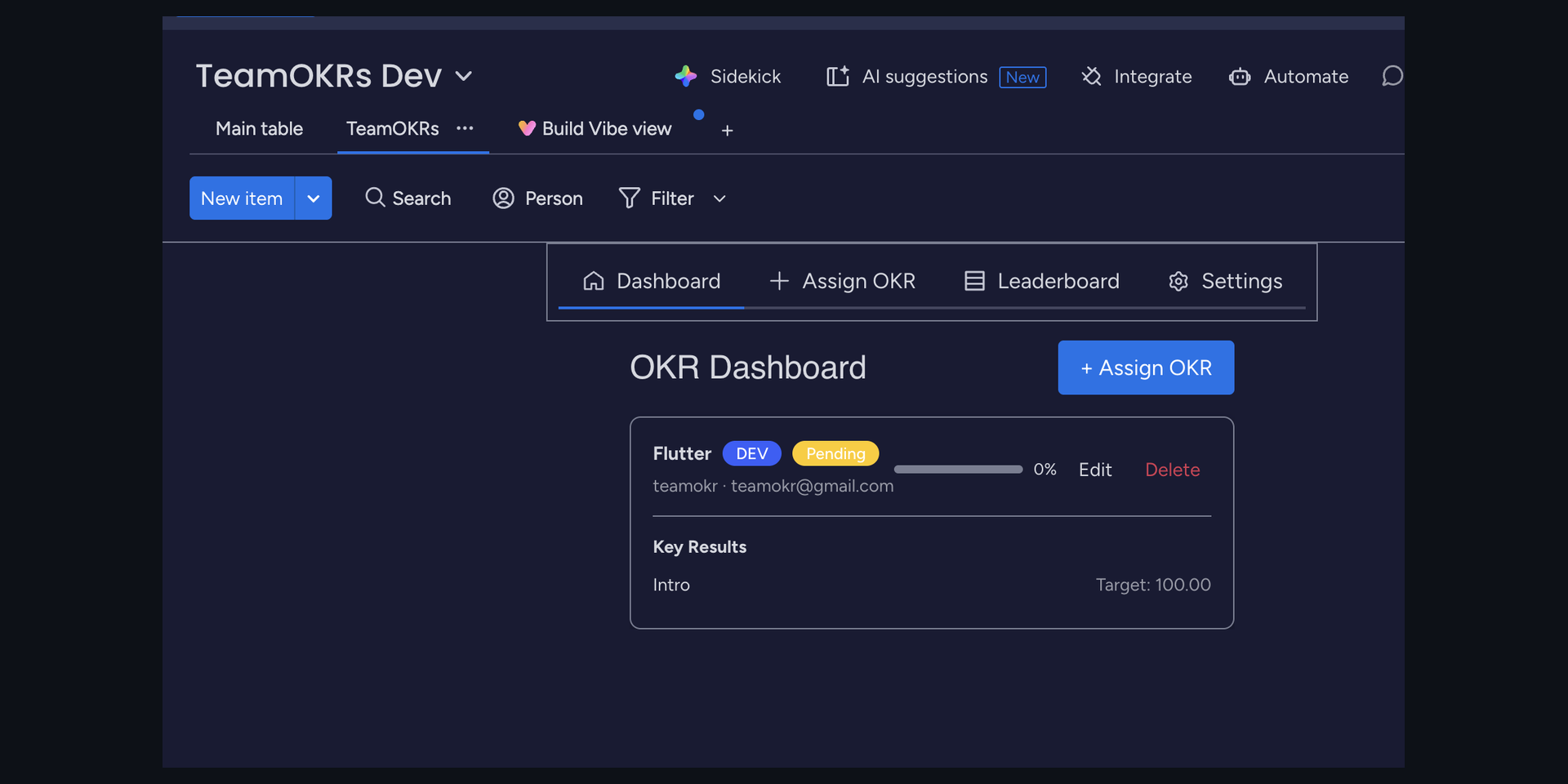This screenshot has width=1568, height=784.
Task: Click the New badge beside AI suggestions
Action: pos(1022,77)
